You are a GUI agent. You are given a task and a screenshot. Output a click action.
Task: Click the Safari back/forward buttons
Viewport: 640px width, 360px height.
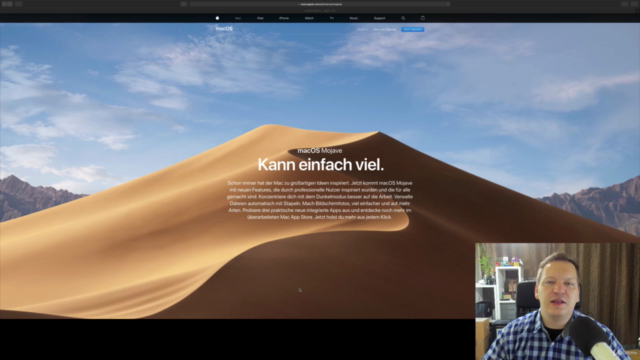coord(7,4)
